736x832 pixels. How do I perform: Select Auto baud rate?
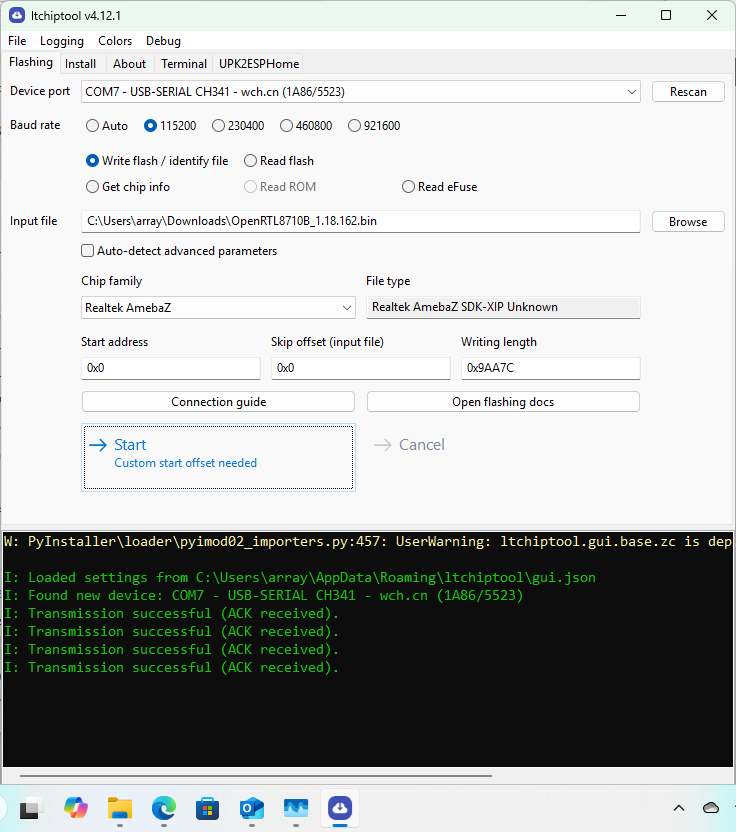pos(107,126)
